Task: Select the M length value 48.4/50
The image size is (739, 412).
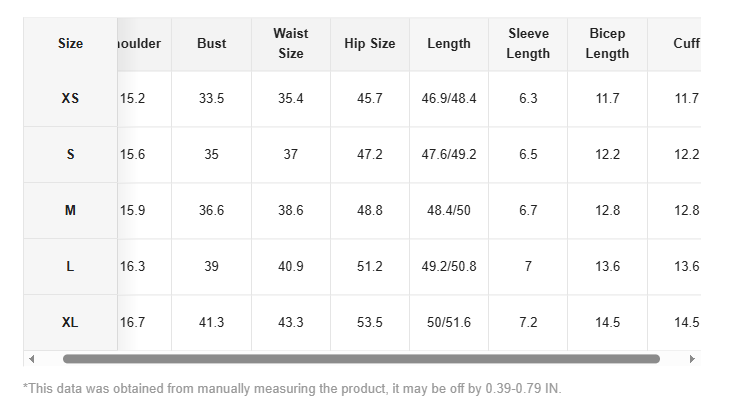Action: tap(449, 211)
